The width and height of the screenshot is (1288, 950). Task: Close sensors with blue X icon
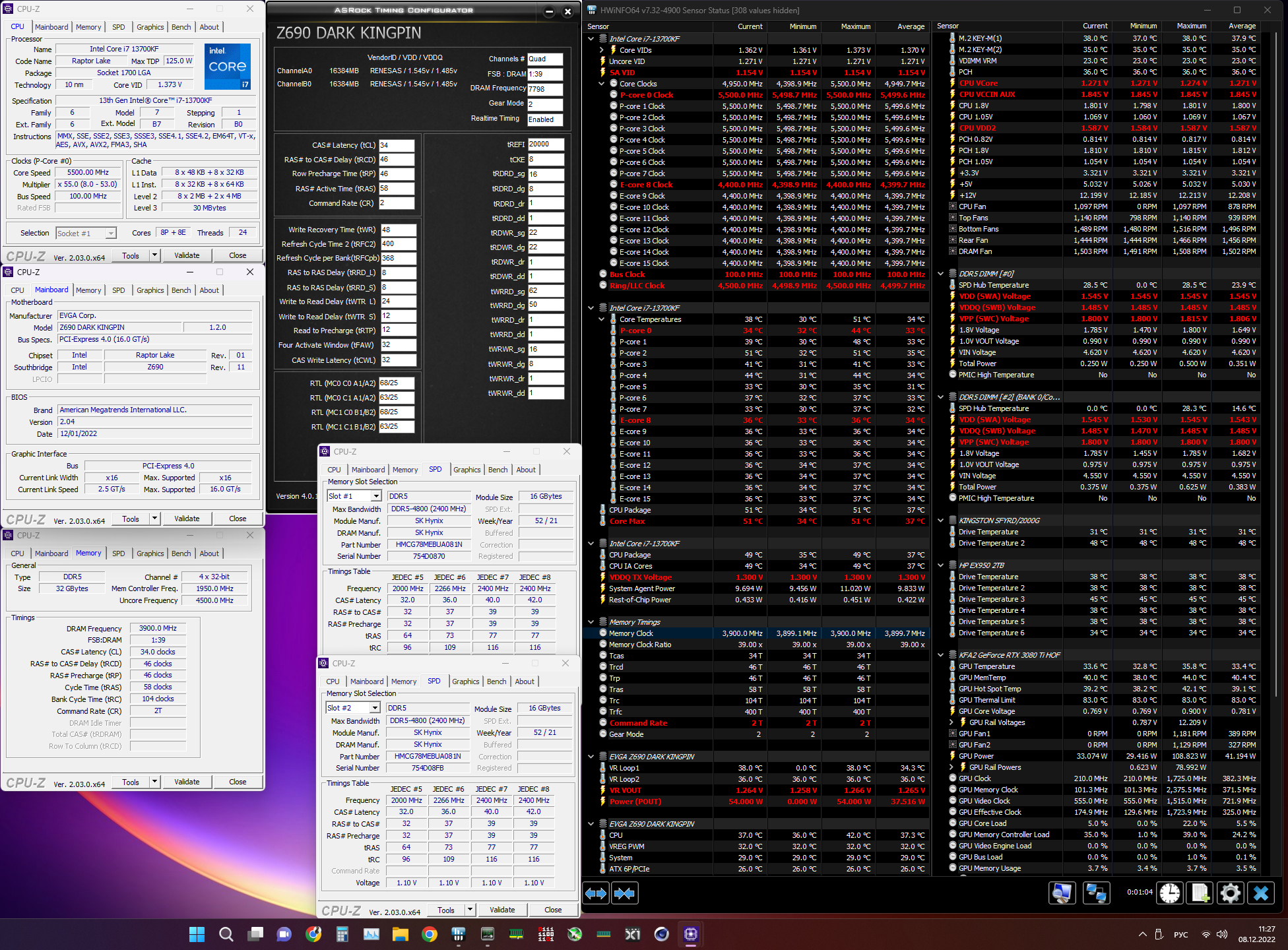click(x=1260, y=893)
